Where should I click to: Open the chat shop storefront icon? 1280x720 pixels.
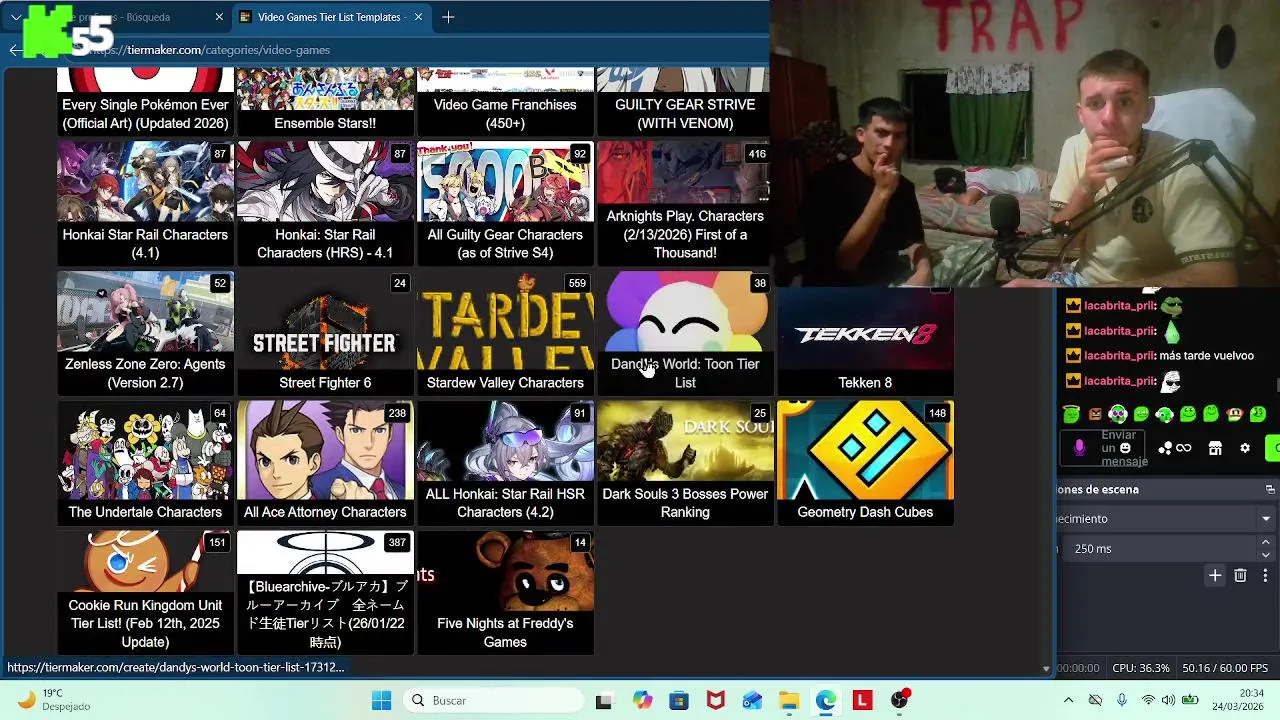click(x=1215, y=448)
